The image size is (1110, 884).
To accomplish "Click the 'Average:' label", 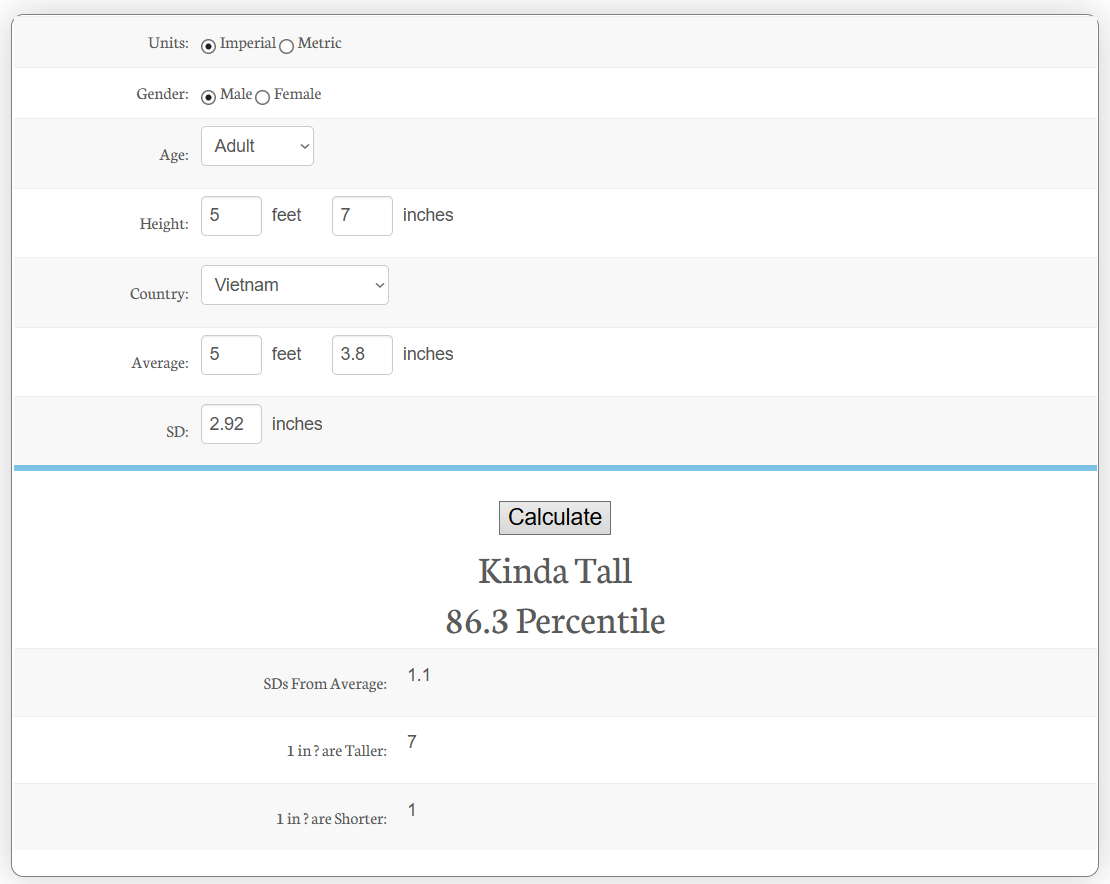I will (160, 363).
